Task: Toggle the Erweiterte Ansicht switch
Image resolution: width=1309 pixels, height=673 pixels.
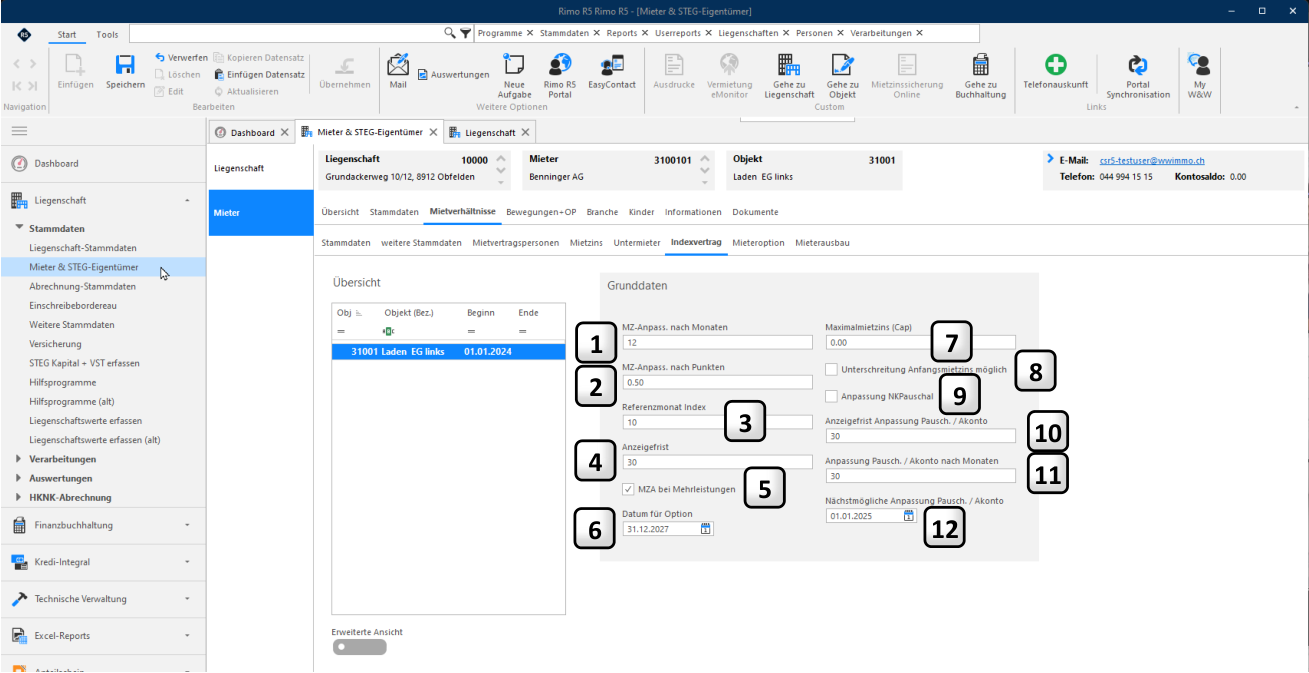Action: pos(360,647)
